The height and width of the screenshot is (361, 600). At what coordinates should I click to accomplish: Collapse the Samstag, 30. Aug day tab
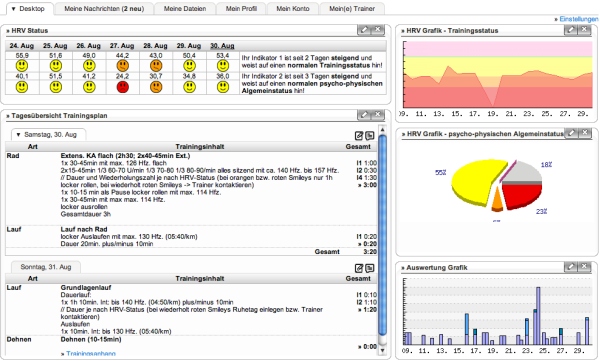pyautogui.click(x=18, y=135)
